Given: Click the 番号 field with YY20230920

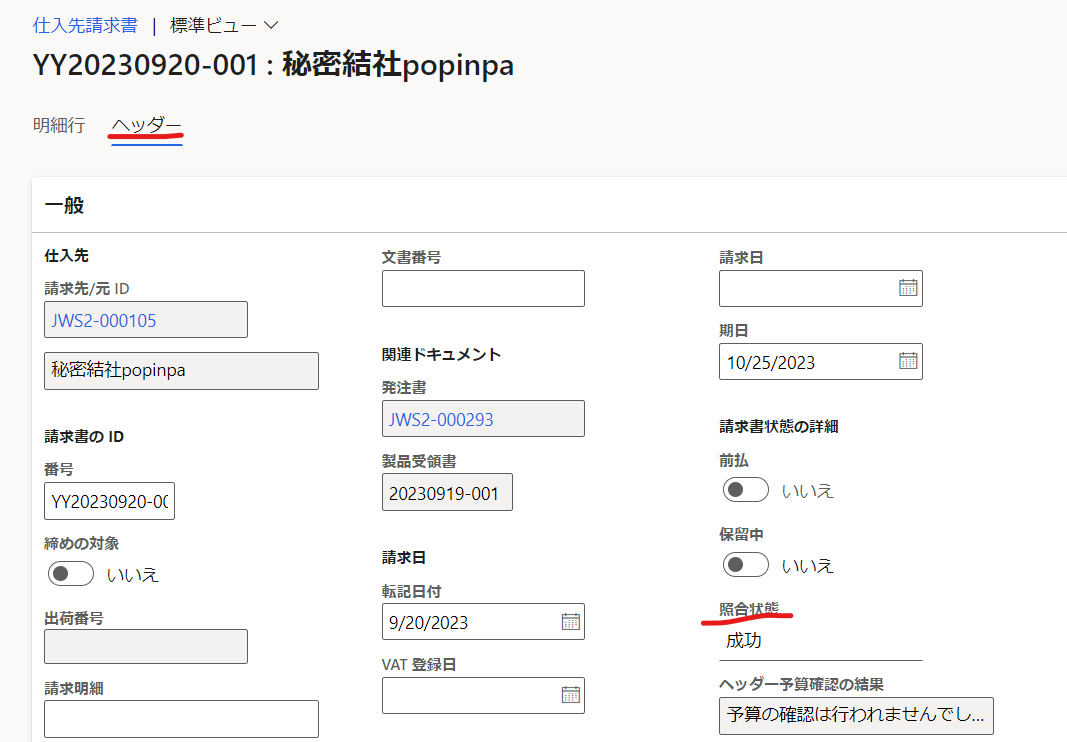Looking at the screenshot, I should [110, 502].
